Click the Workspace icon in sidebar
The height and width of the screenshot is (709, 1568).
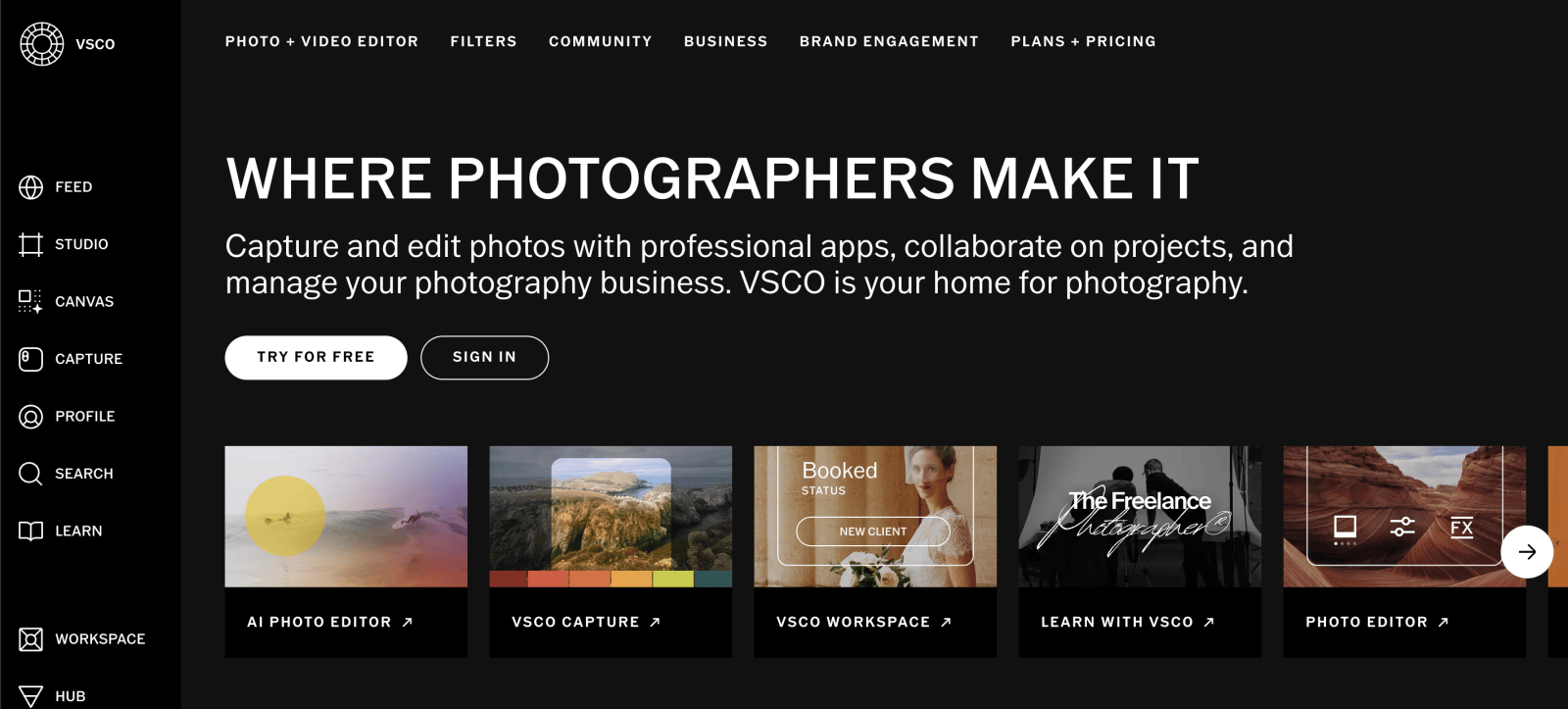[31, 639]
